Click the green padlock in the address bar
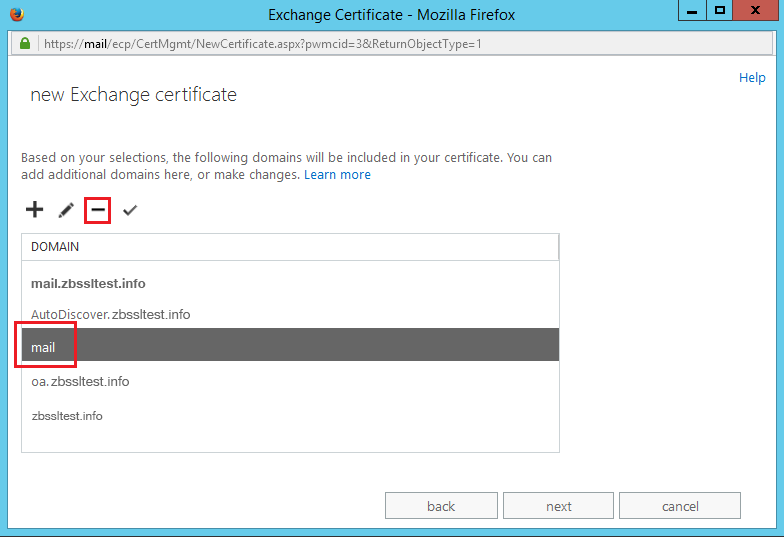The height and width of the screenshot is (537, 784). pos(25,45)
